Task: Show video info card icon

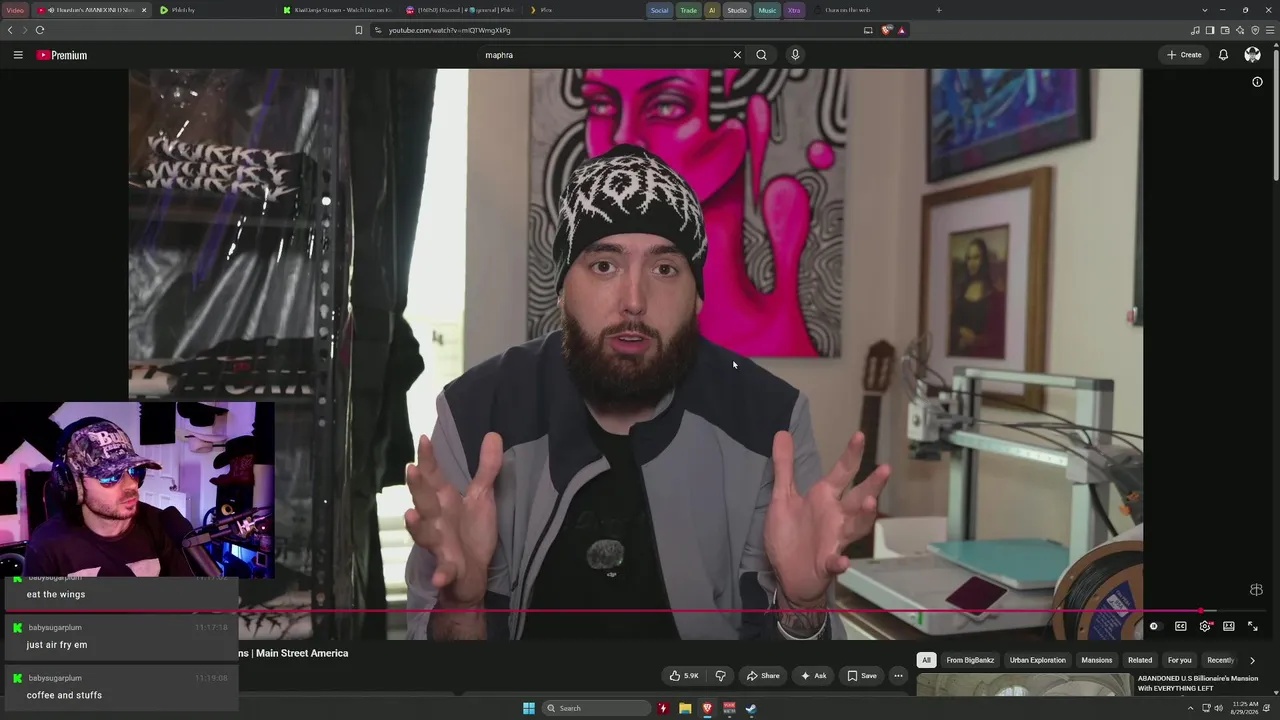Action: click(1257, 82)
